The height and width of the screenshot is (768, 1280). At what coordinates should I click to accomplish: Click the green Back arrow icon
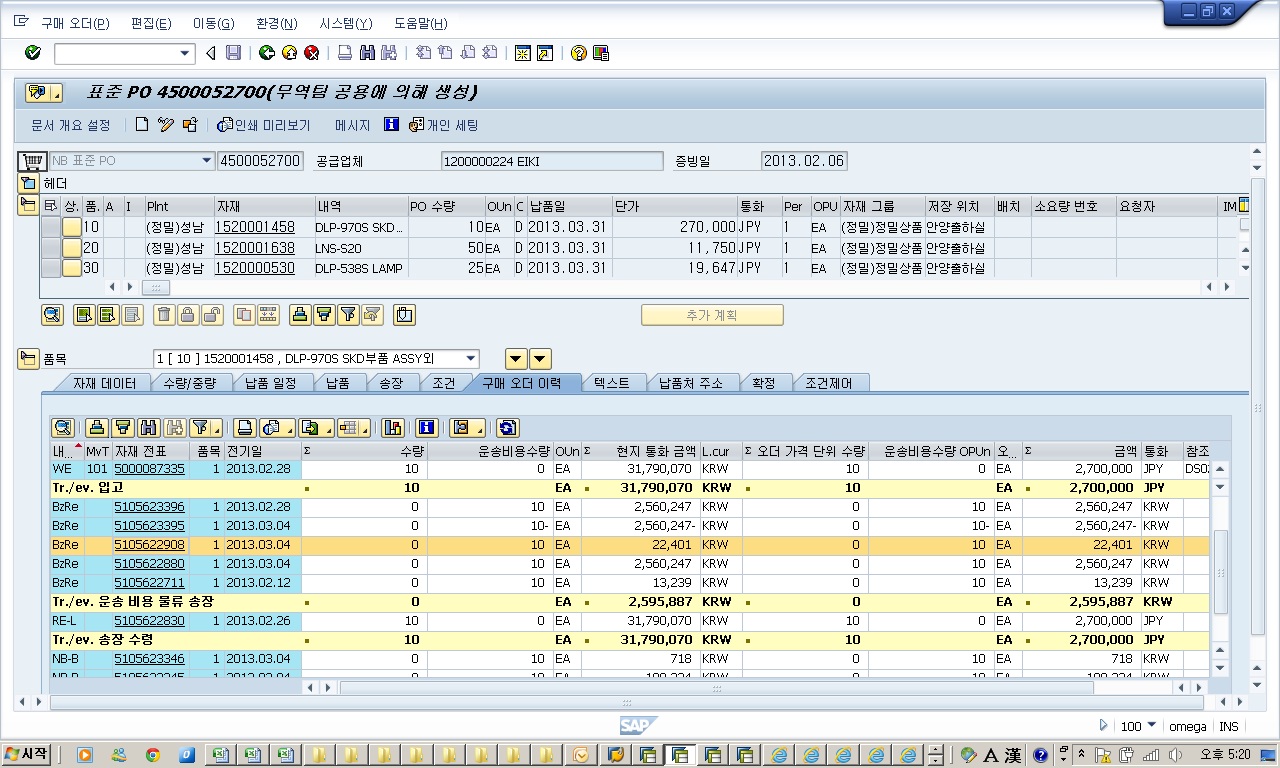(x=266, y=53)
